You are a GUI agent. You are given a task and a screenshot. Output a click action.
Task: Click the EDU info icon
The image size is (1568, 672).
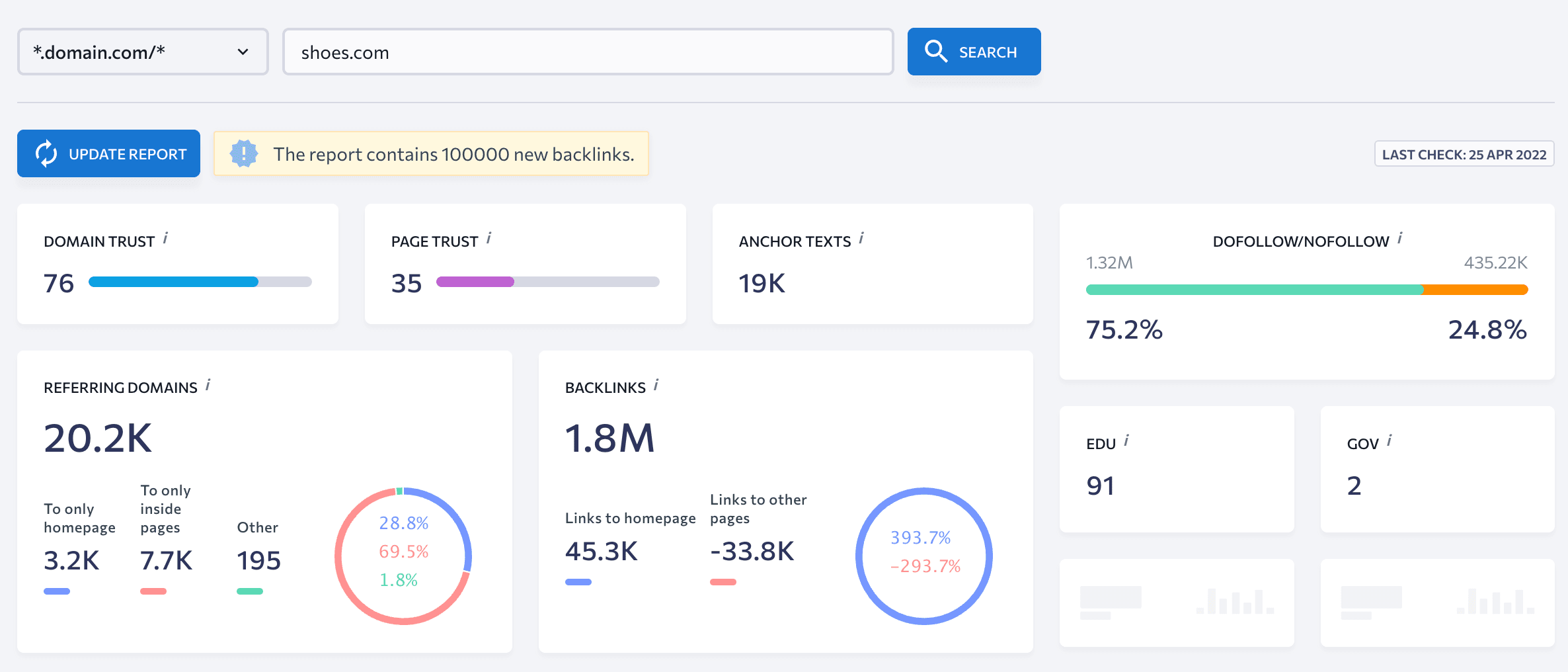pyautogui.click(x=1126, y=441)
